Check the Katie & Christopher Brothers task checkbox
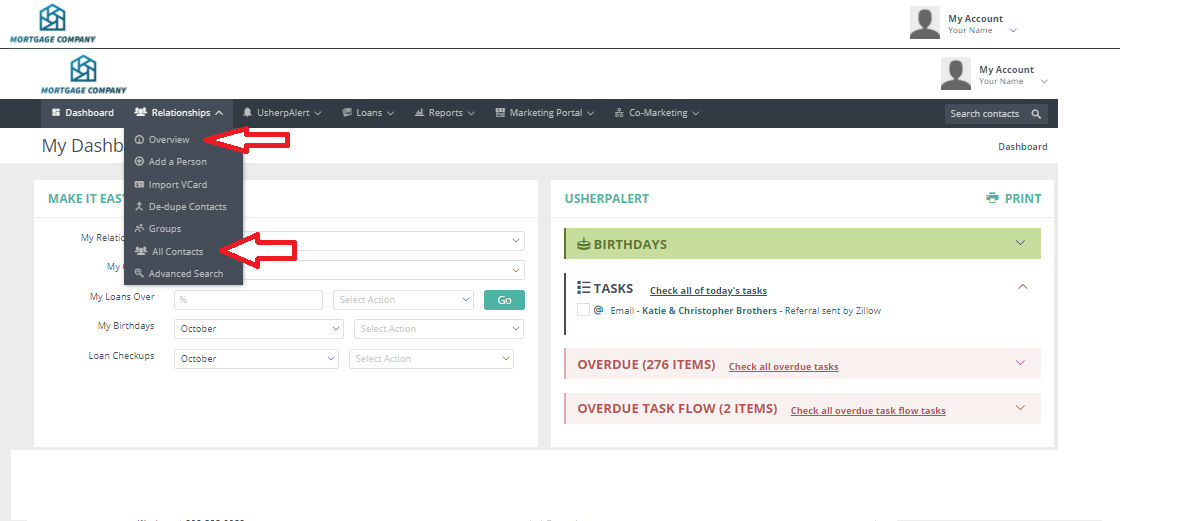This screenshot has width=1182, height=521. [x=583, y=310]
